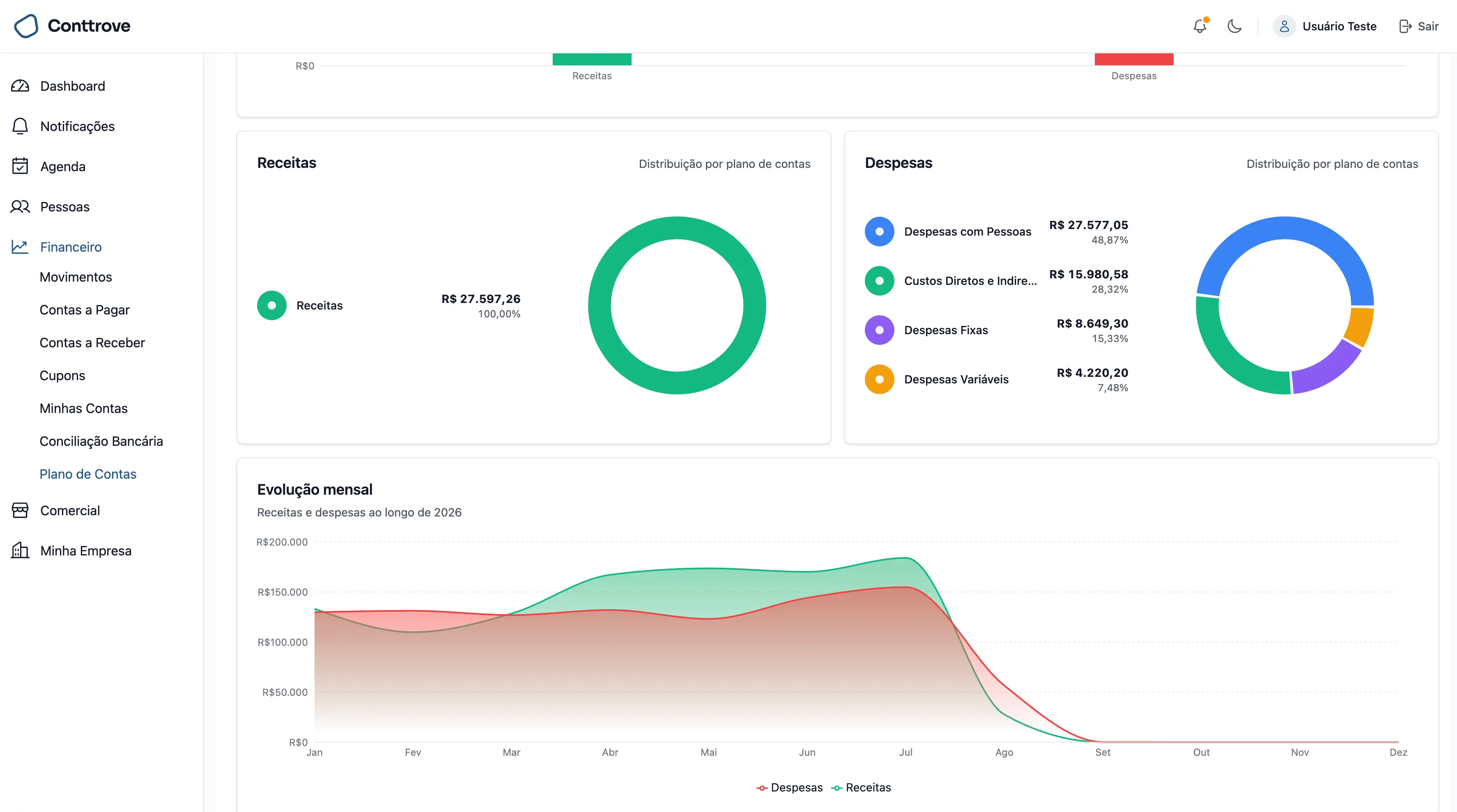Click blue Despesas com Pessoas swatch
This screenshot has height=812, width=1457.
point(879,231)
